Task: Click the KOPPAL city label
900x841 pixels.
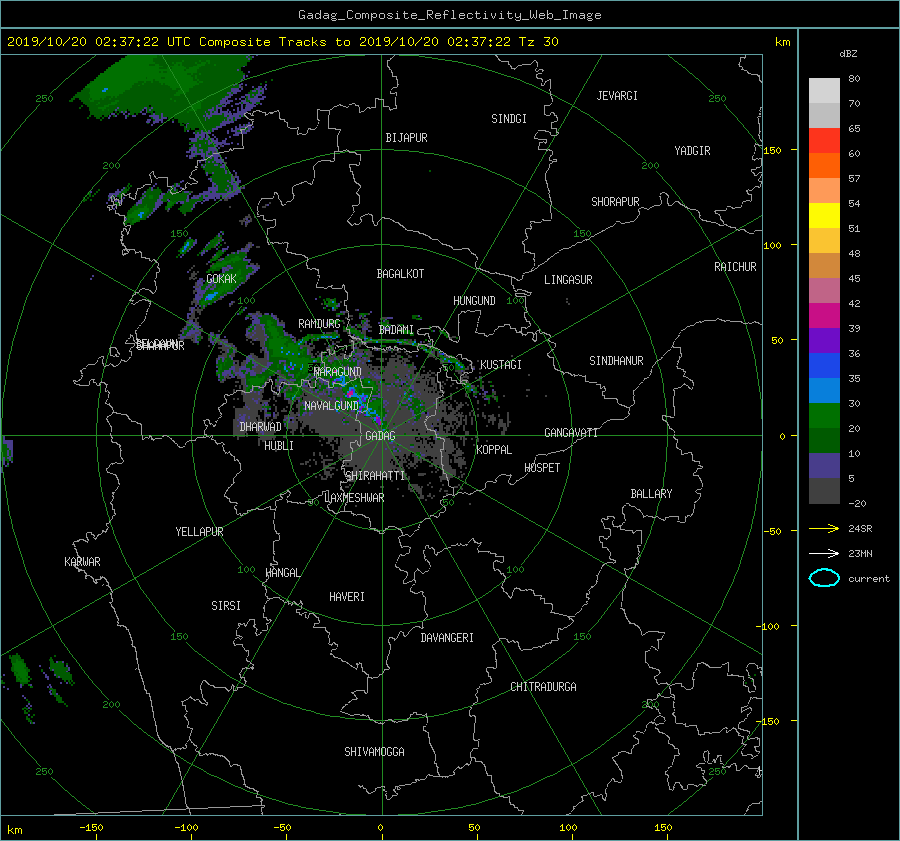Action: 494,450
